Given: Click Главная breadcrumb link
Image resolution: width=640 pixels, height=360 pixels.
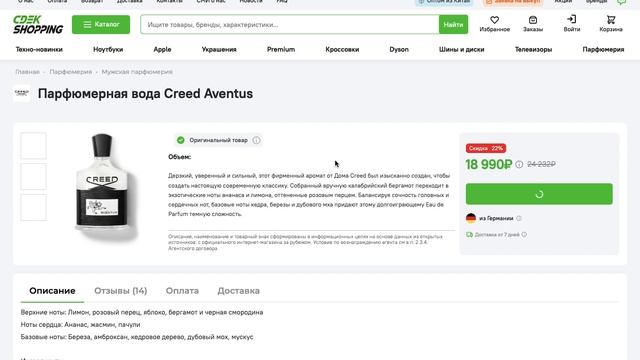Looking at the screenshot, I should (x=27, y=72).
